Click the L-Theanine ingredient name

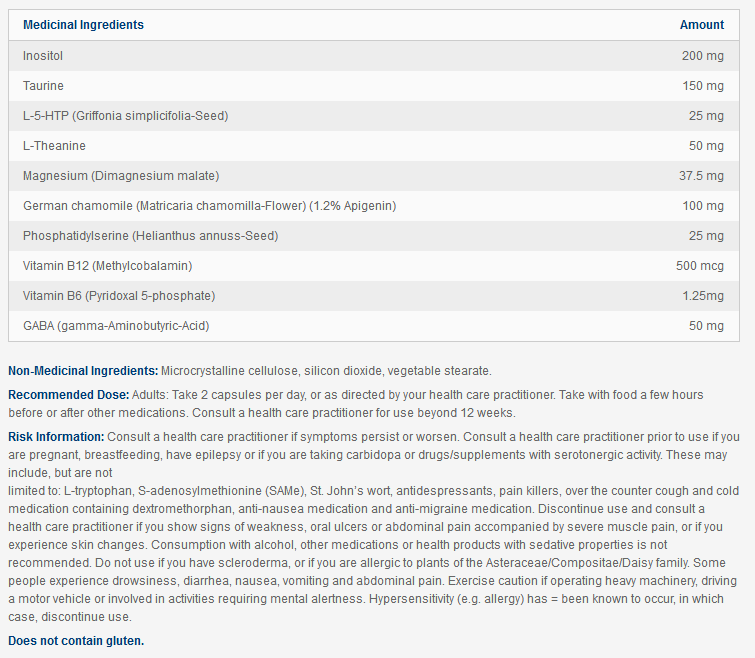pos(54,146)
